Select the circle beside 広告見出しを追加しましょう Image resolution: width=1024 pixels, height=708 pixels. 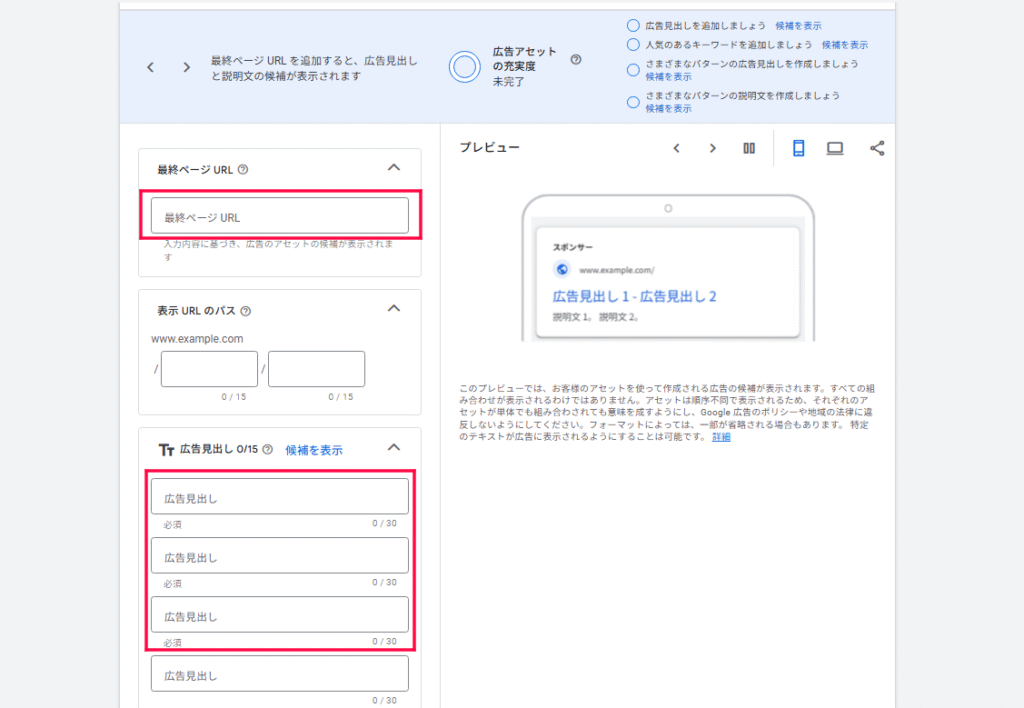632,27
